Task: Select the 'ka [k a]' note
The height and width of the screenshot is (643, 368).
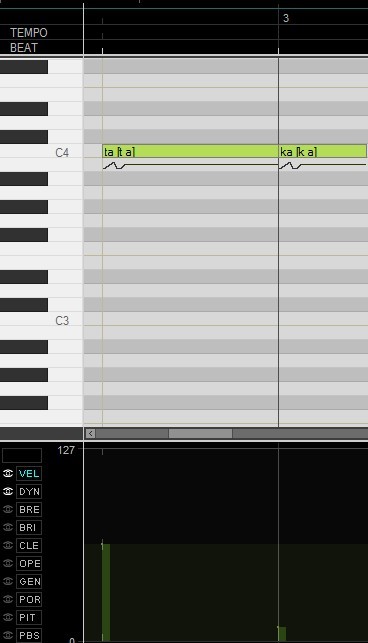Action: click(x=323, y=151)
